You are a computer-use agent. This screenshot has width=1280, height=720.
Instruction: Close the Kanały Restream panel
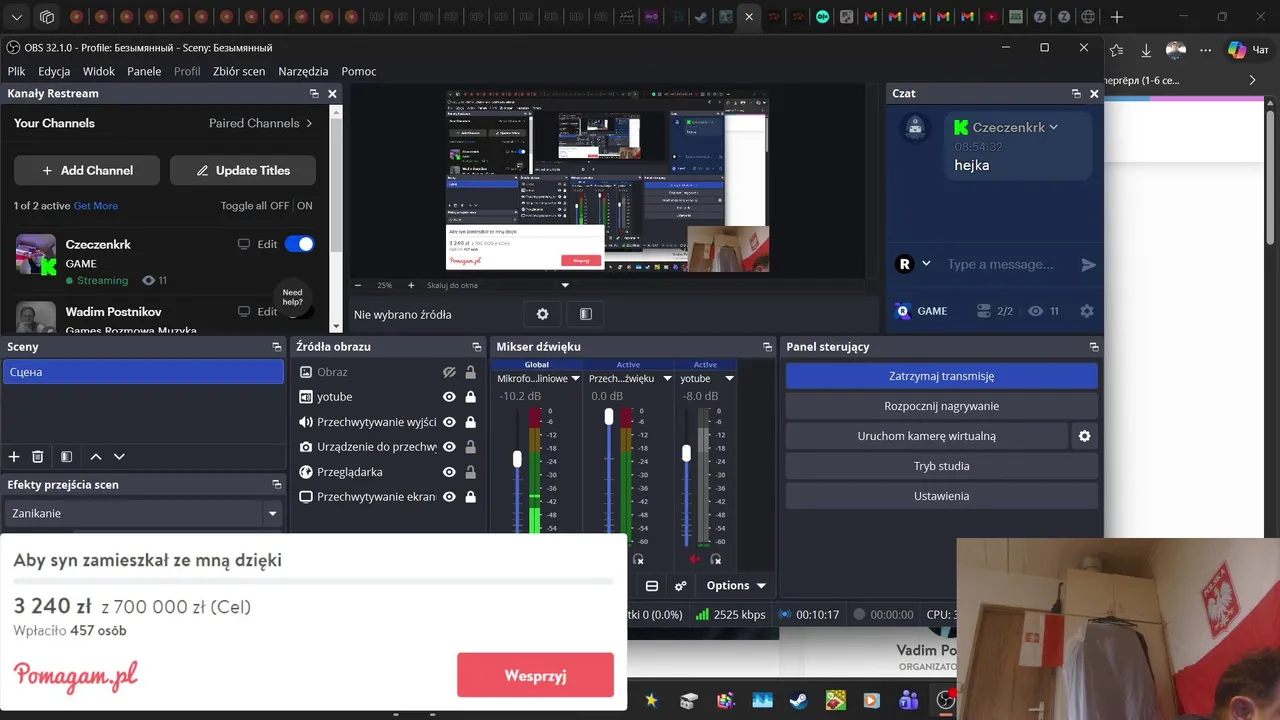coord(333,93)
